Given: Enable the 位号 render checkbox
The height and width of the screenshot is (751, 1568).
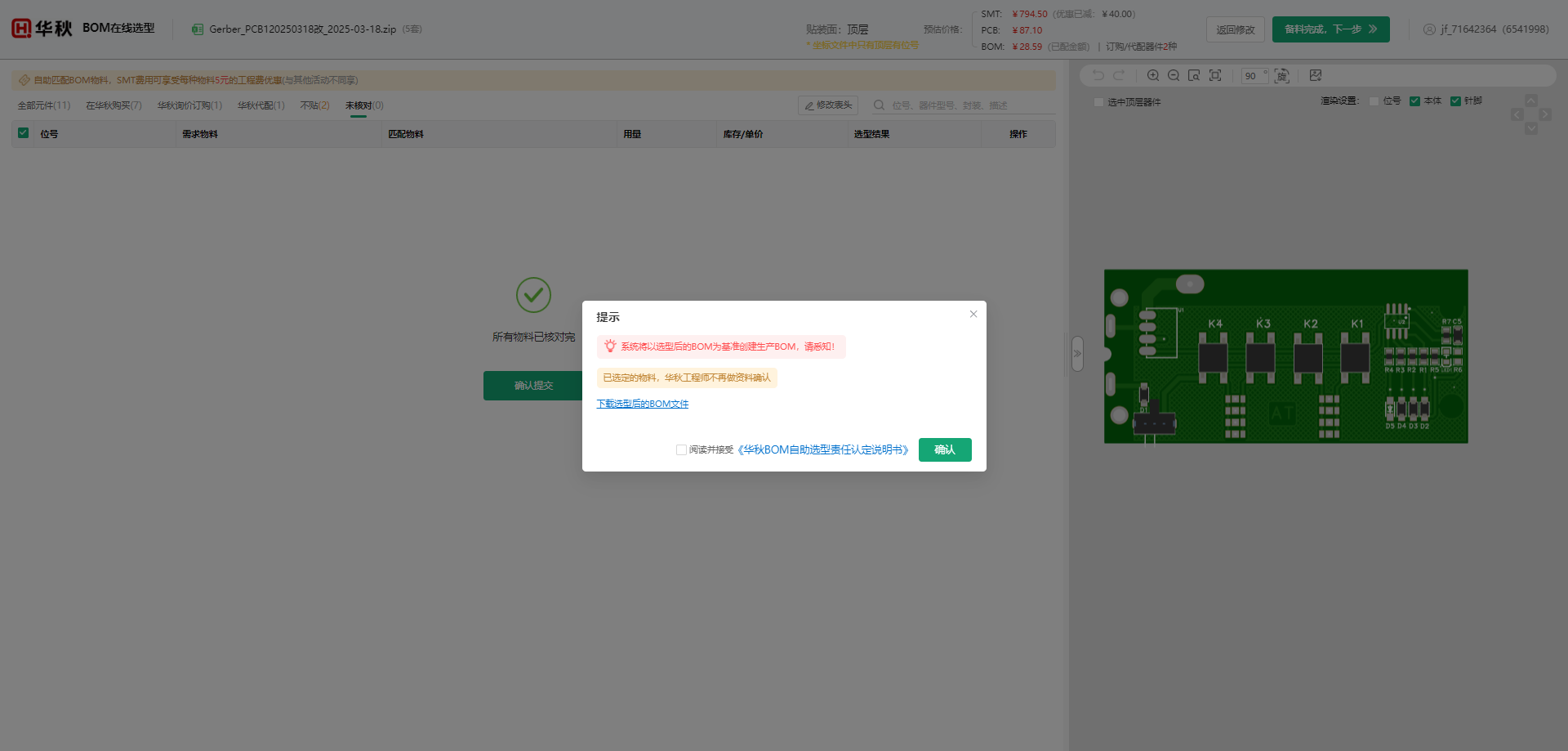Looking at the screenshot, I should tap(1374, 101).
